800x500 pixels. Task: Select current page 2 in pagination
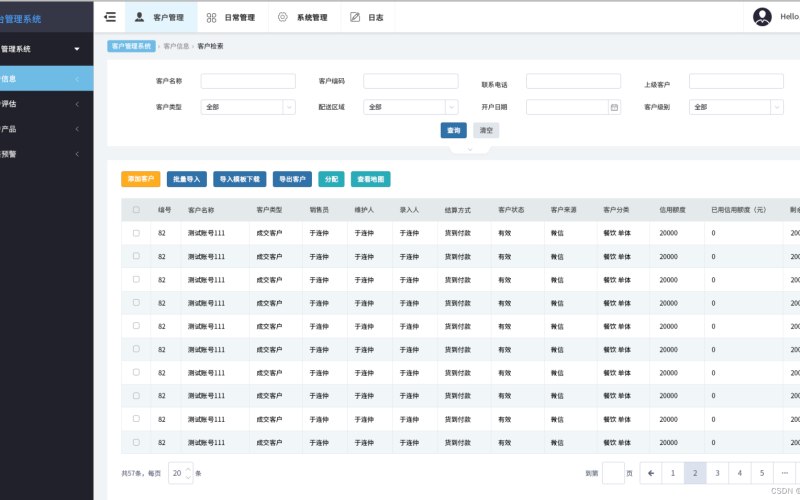pos(695,473)
